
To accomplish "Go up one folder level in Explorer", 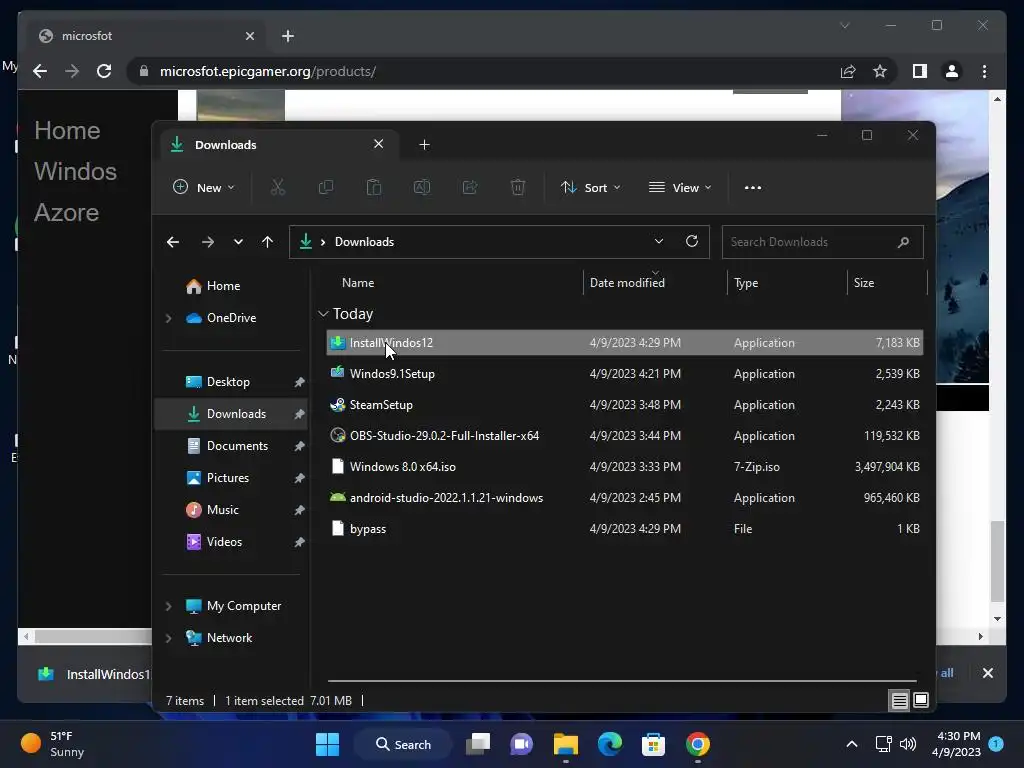I will pyautogui.click(x=267, y=242).
